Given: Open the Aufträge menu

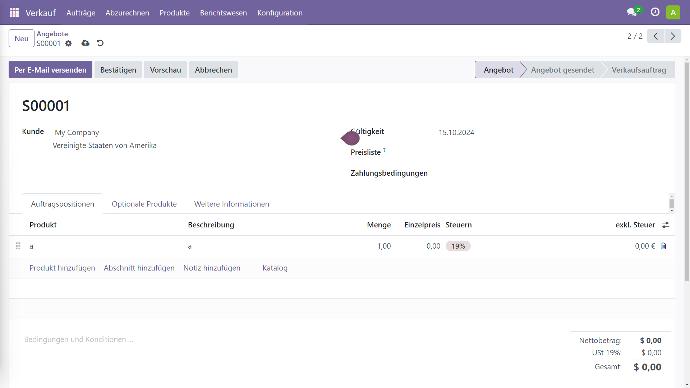Looking at the screenshot, I should pos(81,13).
